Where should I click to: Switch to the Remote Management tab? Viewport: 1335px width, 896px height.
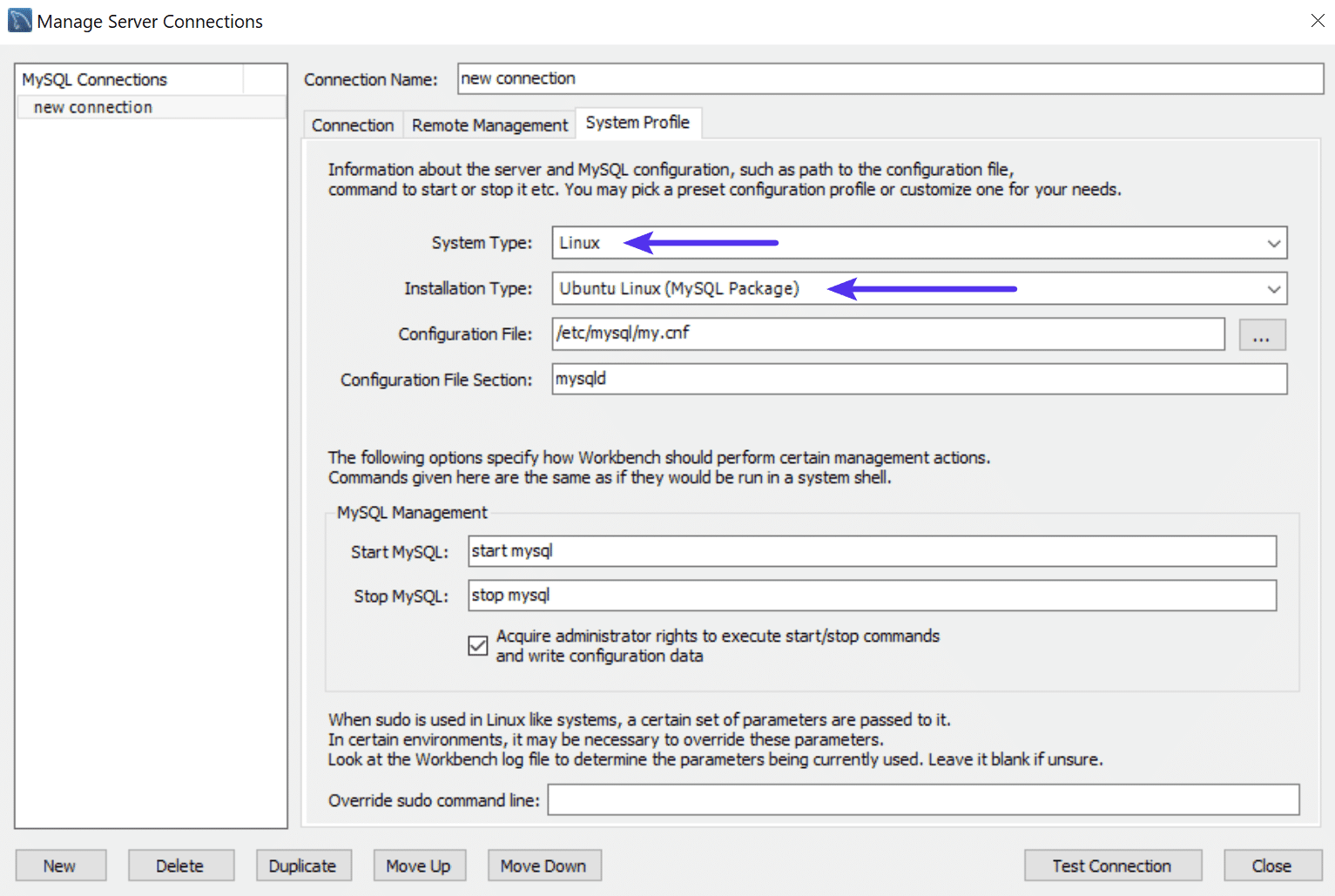489,125
